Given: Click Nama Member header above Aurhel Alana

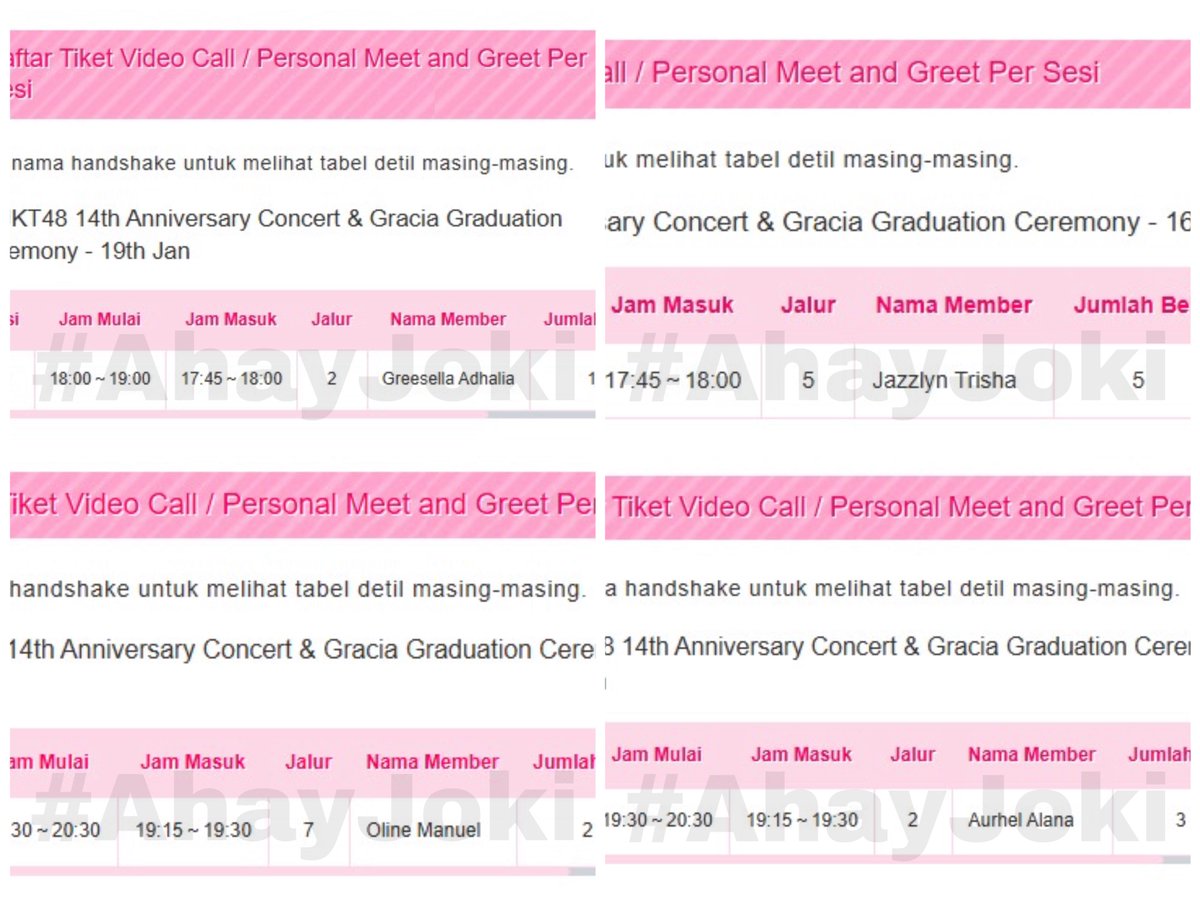Looking at the screenshot, I should [x=1032, y=755].
